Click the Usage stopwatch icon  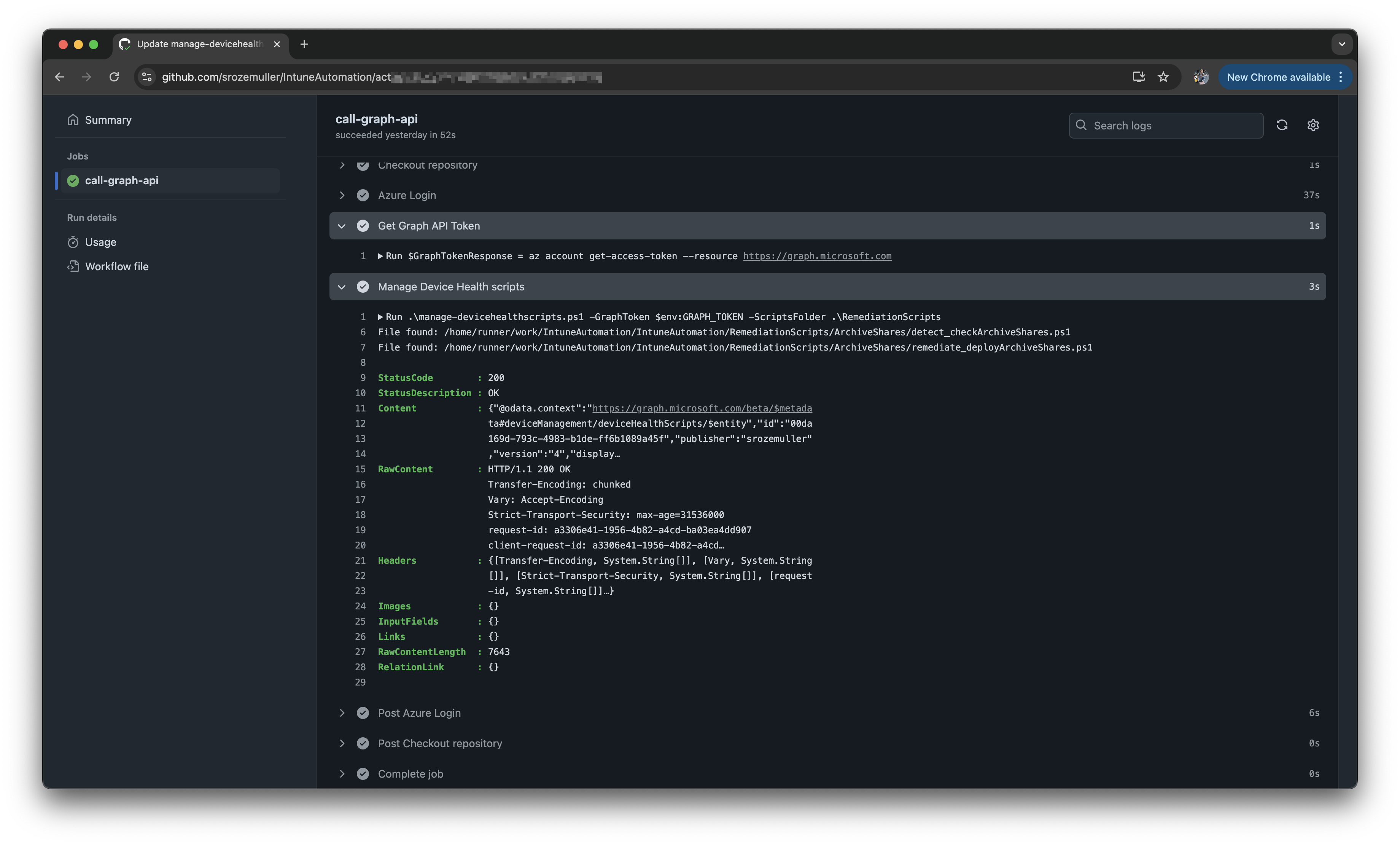tap(73, 242)
